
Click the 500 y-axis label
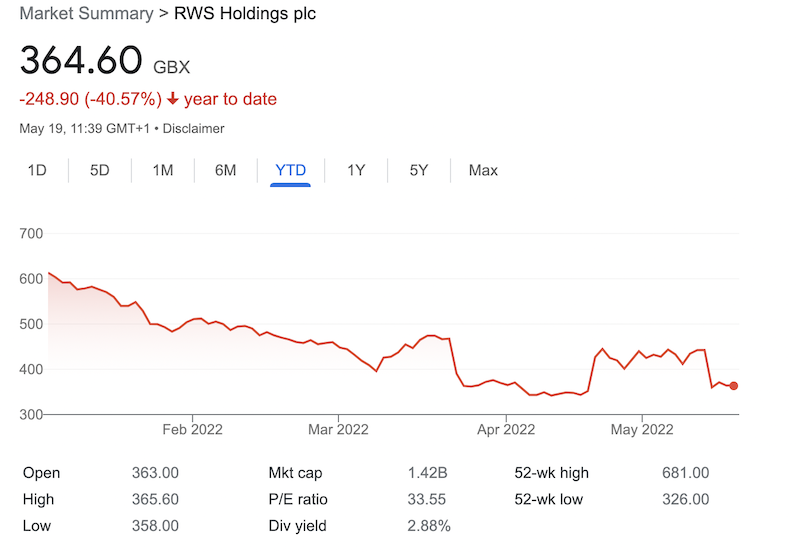pos(31,324)
